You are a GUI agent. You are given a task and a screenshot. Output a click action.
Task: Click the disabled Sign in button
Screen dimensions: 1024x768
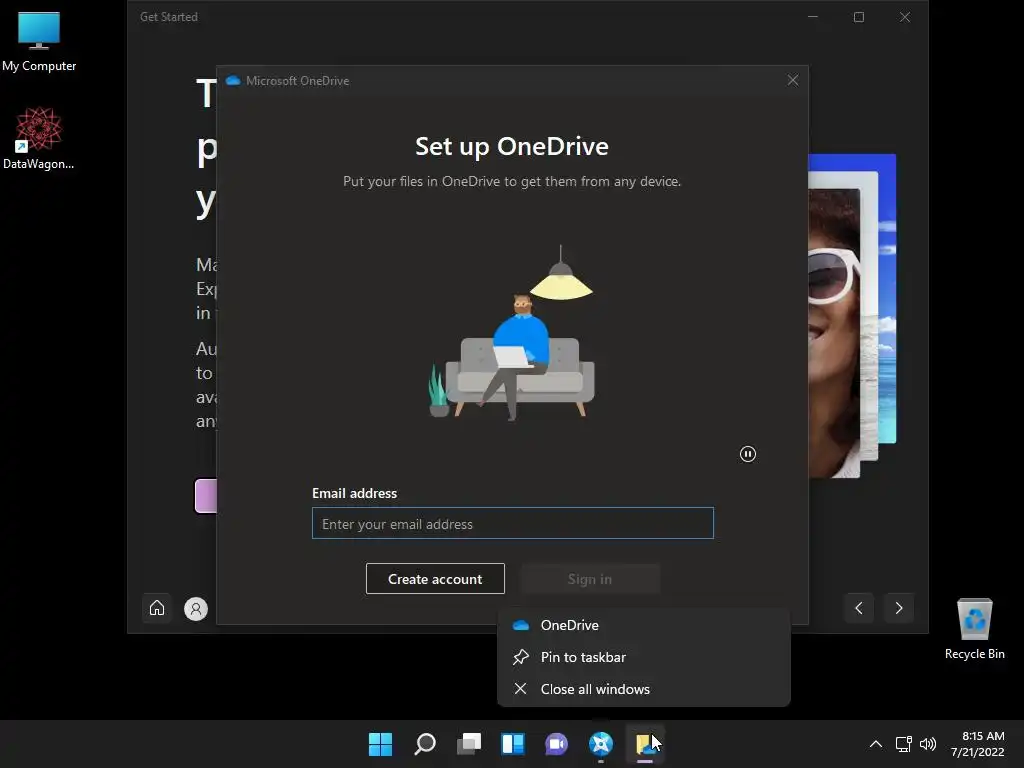(x=590, y=579)
